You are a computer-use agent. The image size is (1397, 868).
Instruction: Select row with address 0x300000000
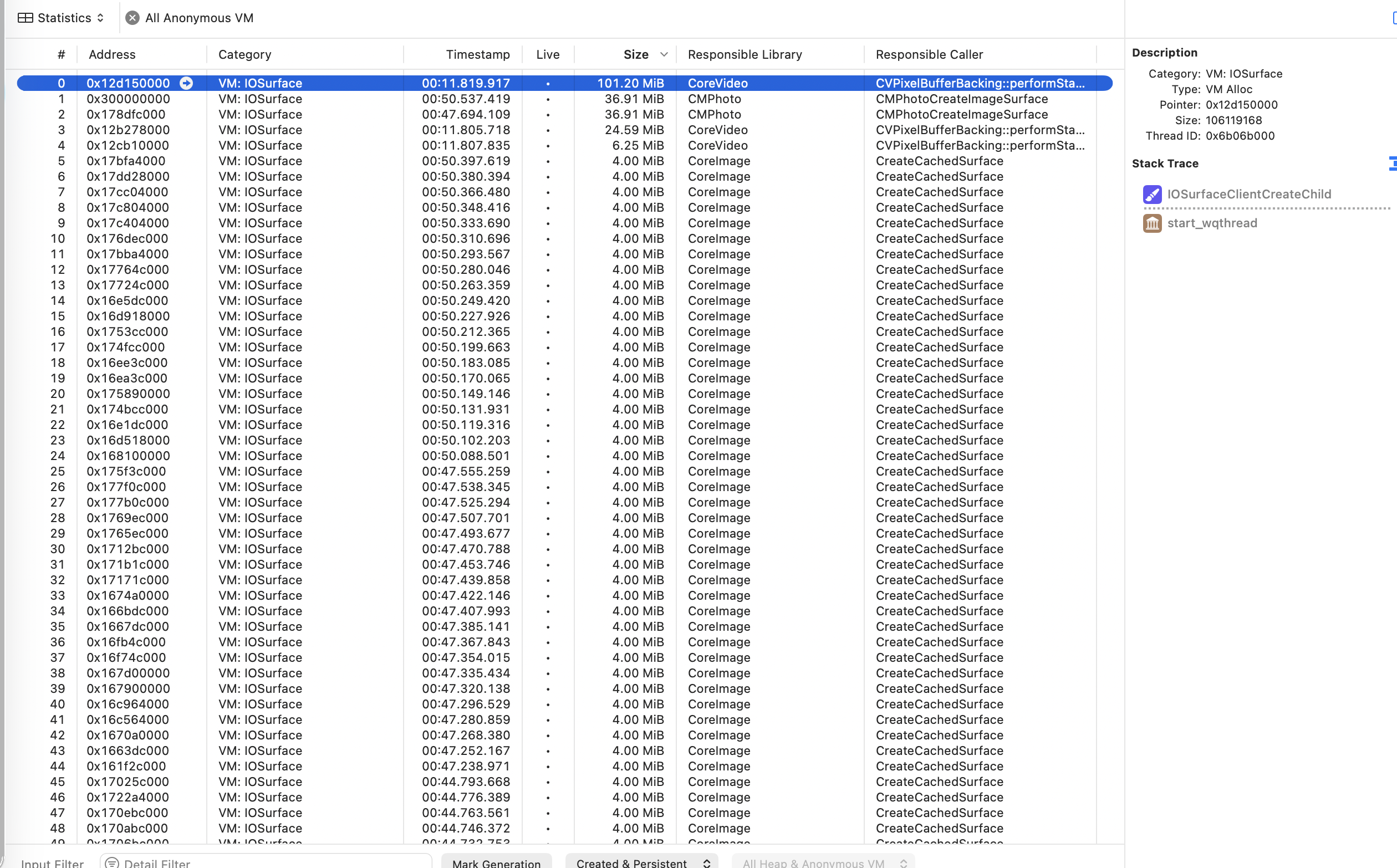pyautogui.click(x=128, y=99)
